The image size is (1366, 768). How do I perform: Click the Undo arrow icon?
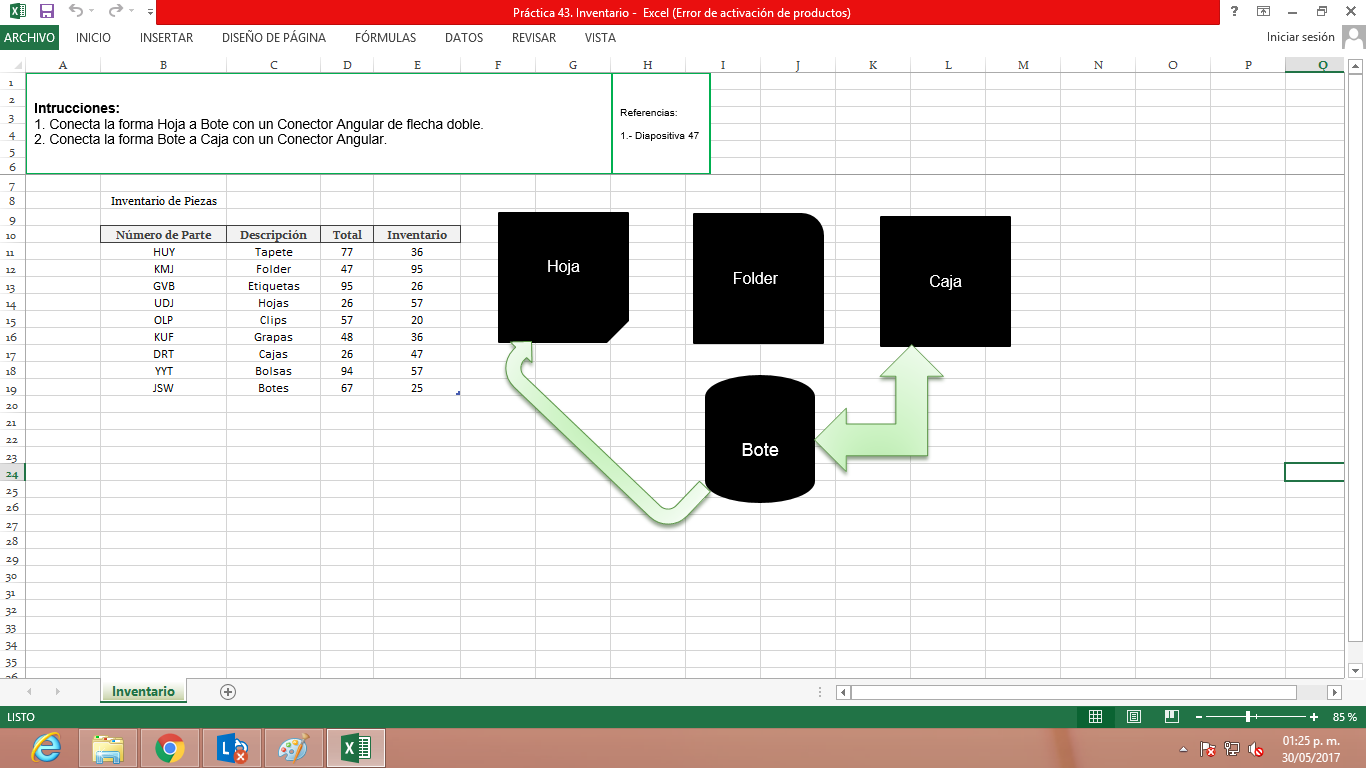pos(76,12)
